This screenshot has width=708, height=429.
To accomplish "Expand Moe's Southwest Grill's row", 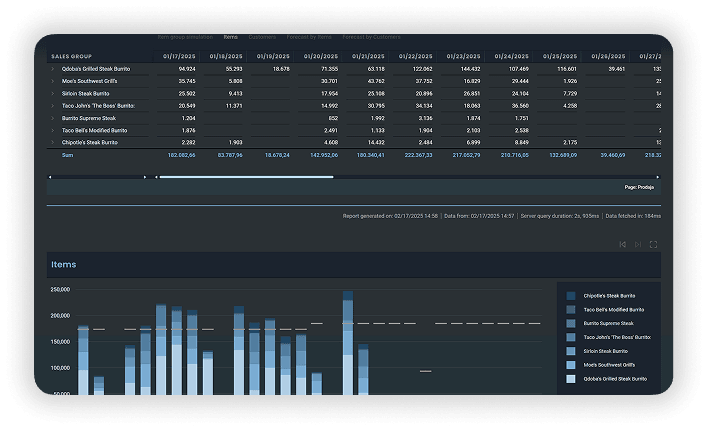I will click(x=53, y=81).
